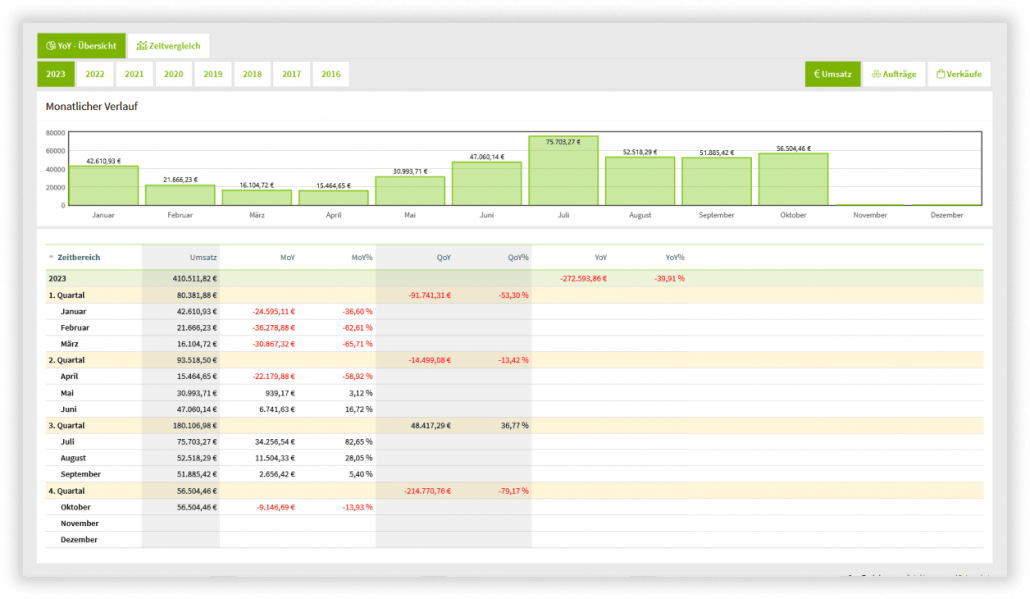Image resolution: width=1030 pixels, height=599 pixels.
Task: Select year 2016
Action: (x=332, y=74)
